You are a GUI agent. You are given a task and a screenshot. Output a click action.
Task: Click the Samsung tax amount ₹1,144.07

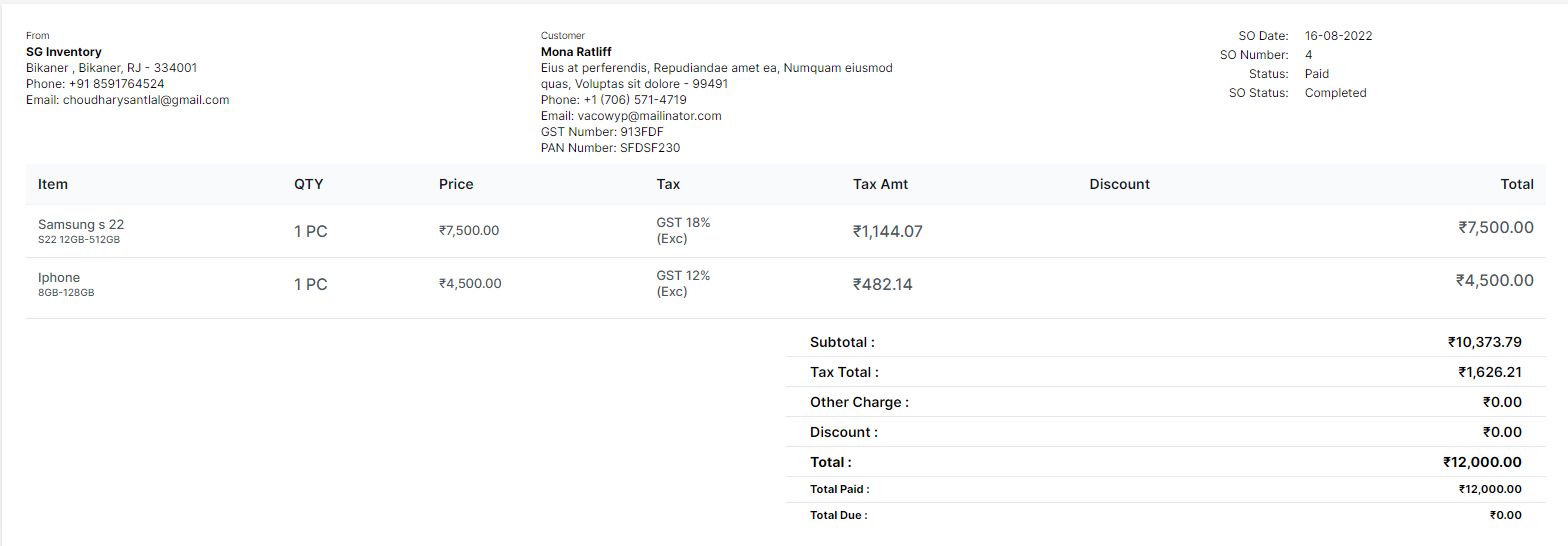point(887,232)
